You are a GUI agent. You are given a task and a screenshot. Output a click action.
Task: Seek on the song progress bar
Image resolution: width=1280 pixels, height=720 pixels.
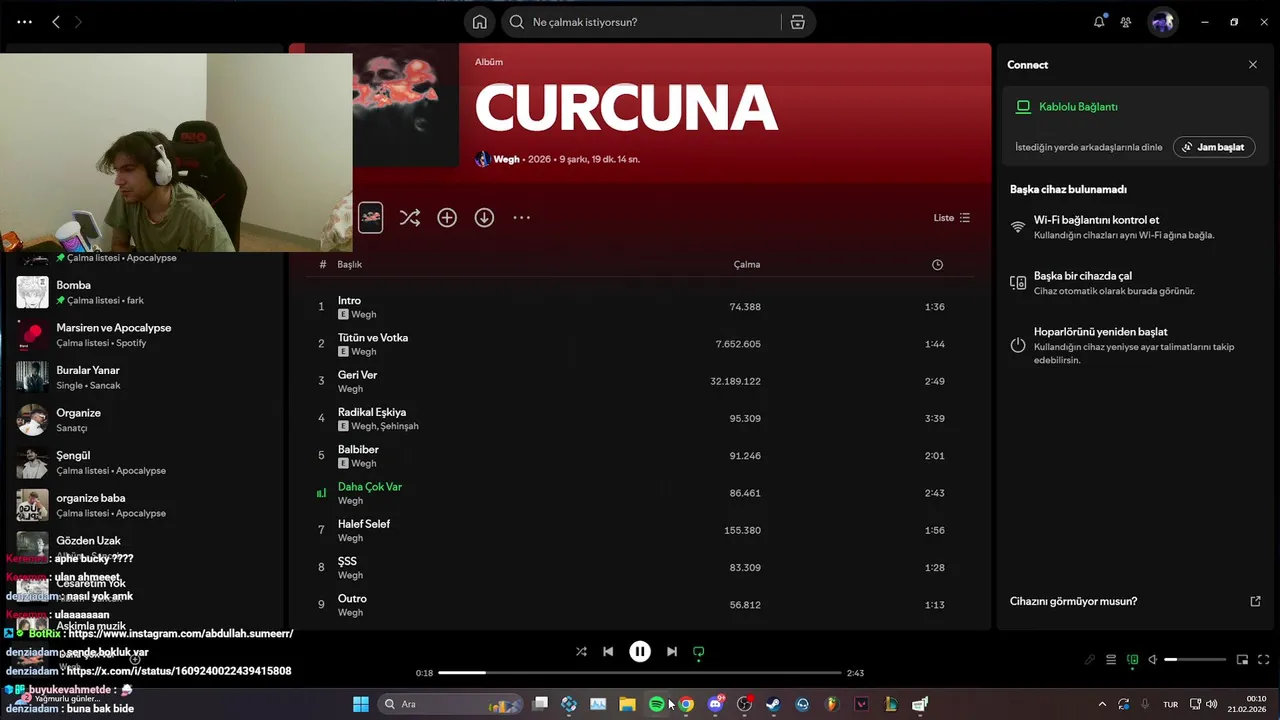point(640,673)
